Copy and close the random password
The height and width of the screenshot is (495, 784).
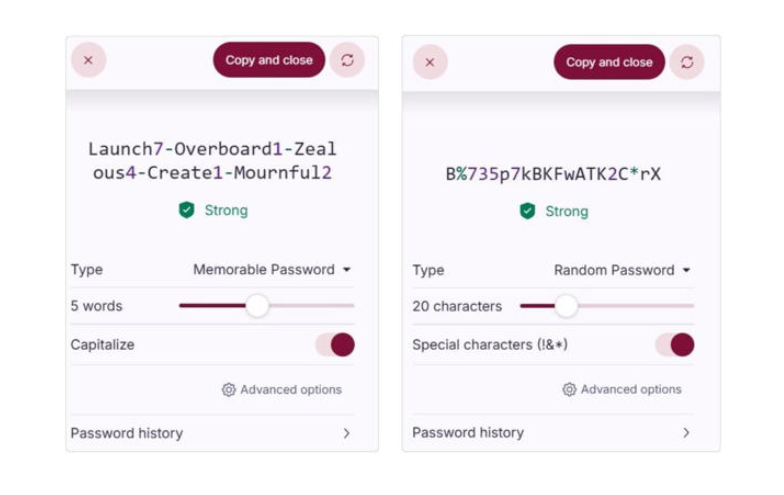click(x=609, y=62)
